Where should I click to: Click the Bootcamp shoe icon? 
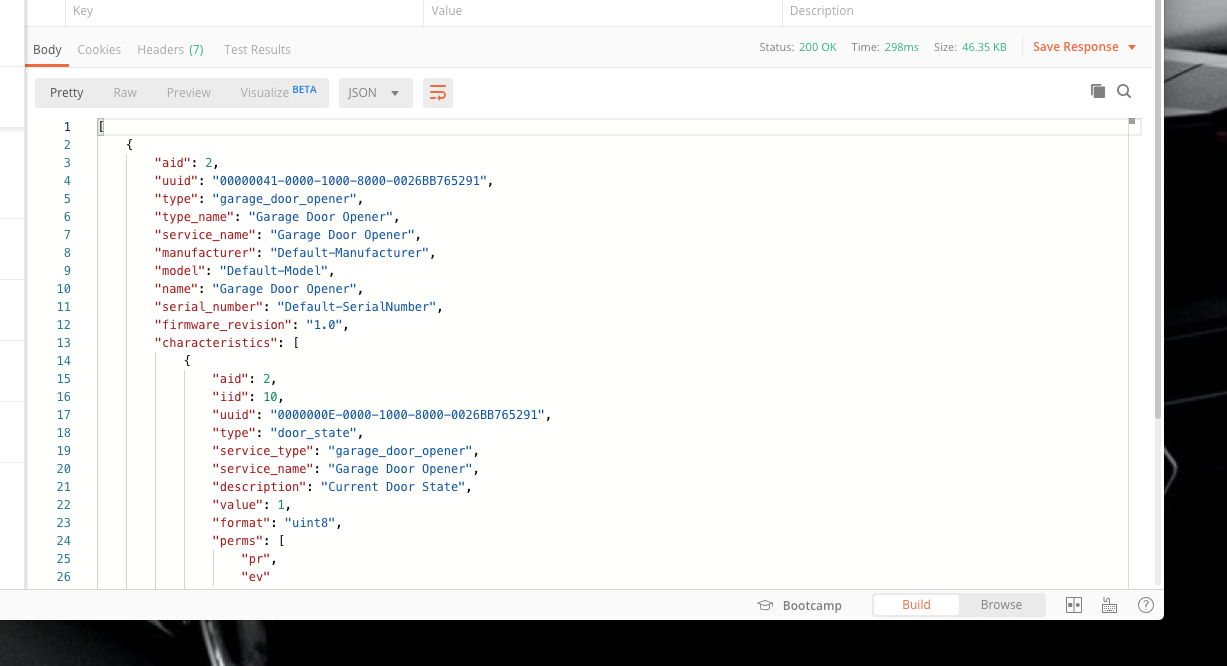765,605
